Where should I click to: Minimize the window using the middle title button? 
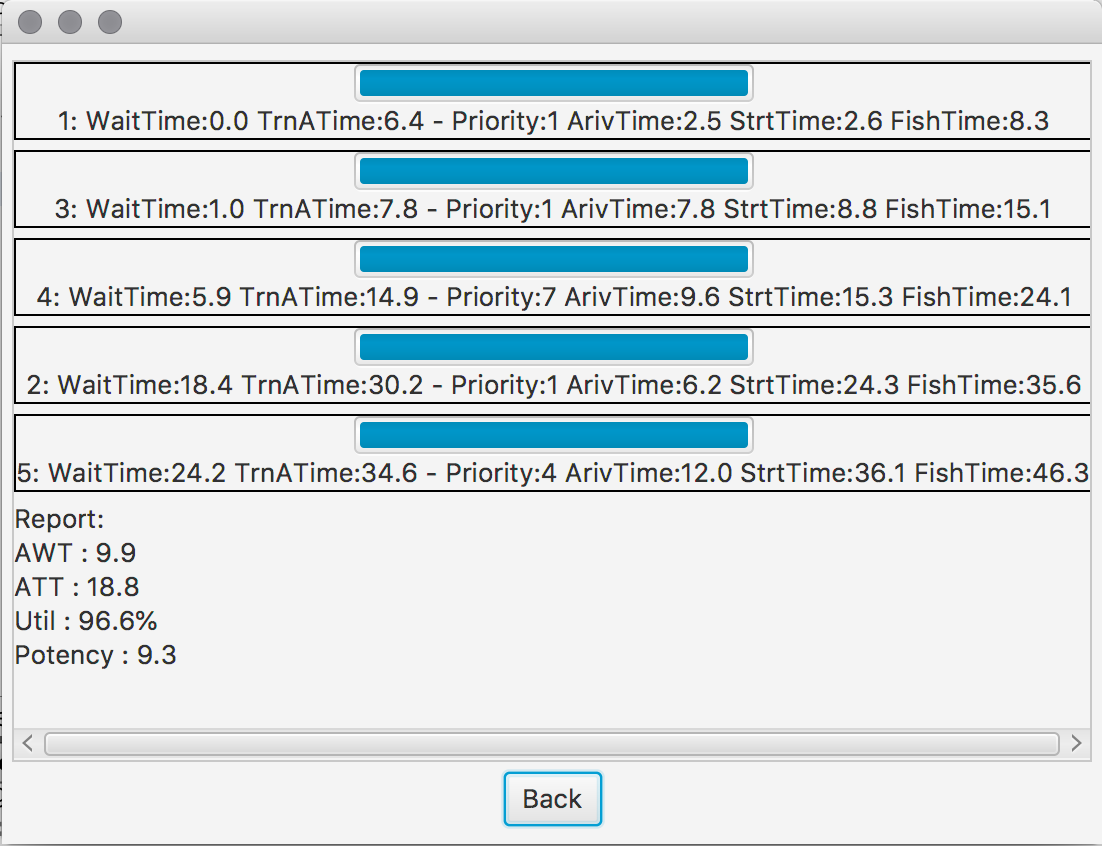click(70, 22)
